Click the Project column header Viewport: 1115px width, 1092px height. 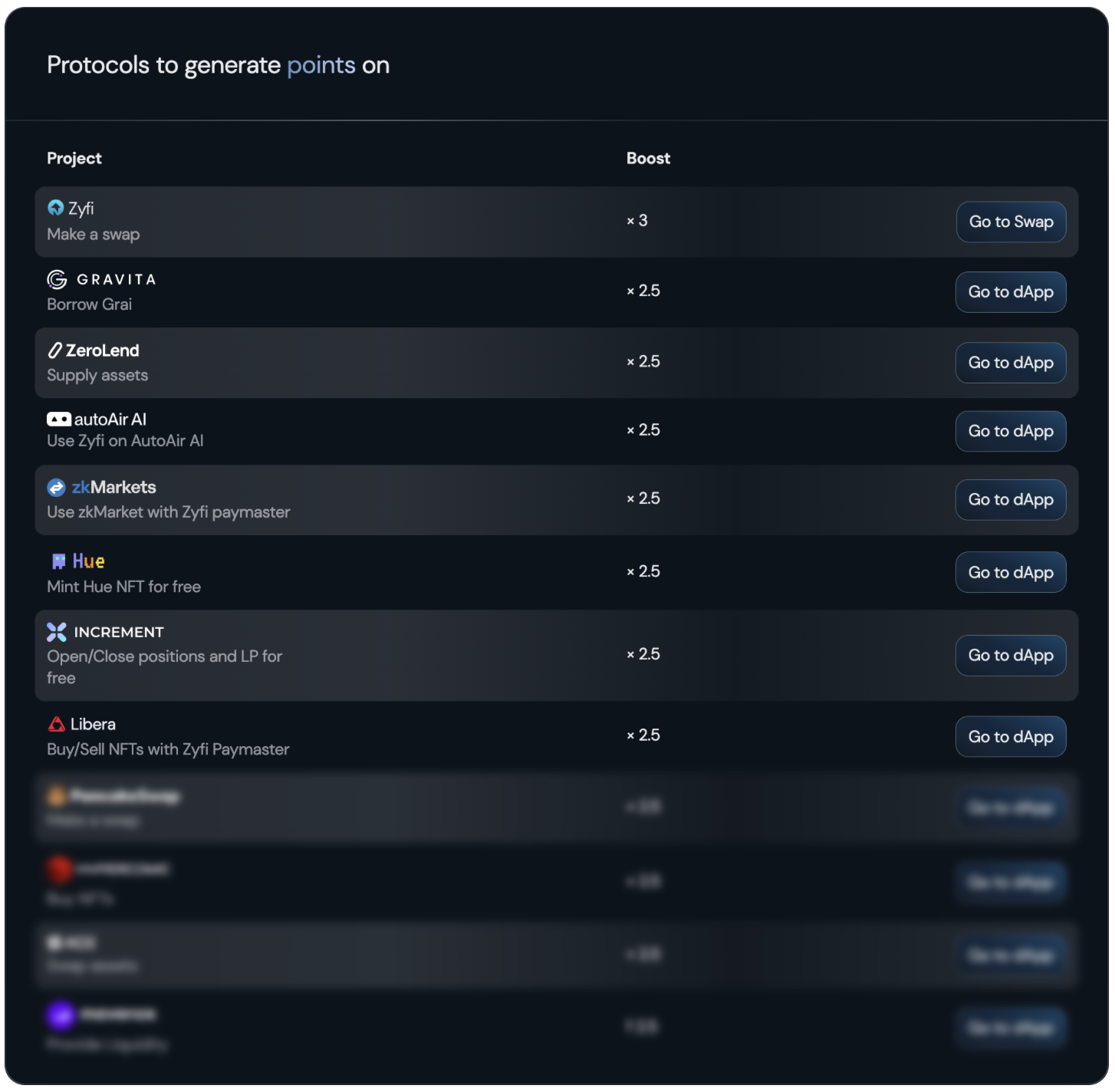[74, 158]
